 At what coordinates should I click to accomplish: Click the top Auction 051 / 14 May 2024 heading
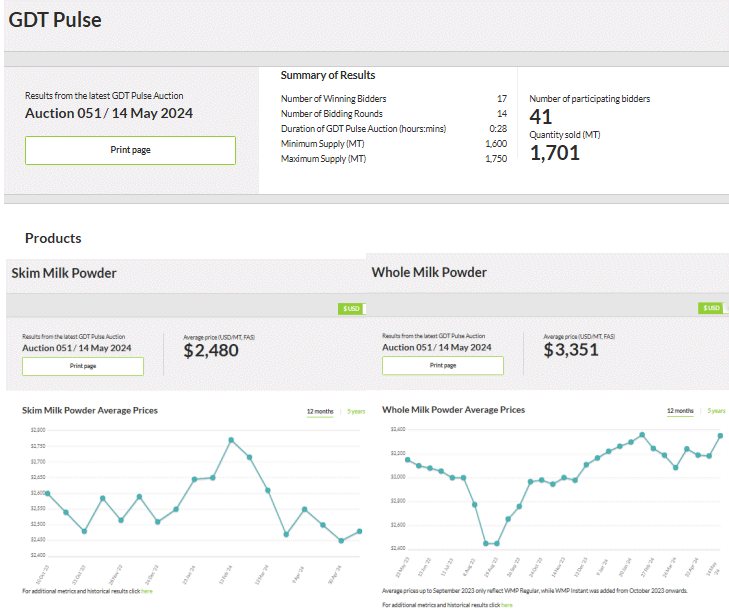pos(109,113)
